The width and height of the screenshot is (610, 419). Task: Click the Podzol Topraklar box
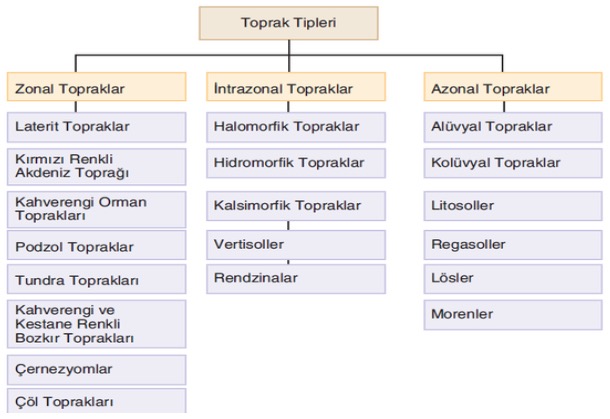click(x=96, y=246)
